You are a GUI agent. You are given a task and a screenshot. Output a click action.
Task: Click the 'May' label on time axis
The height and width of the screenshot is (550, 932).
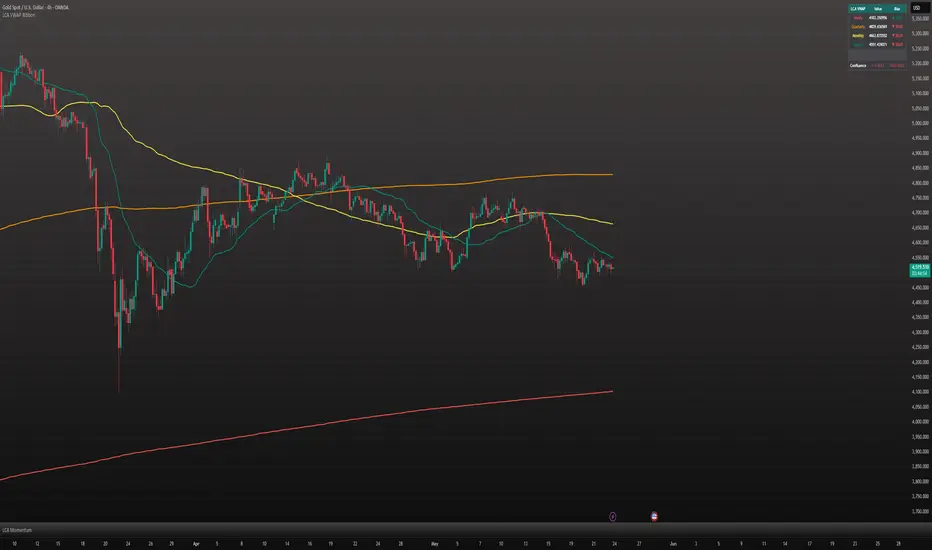pos(434,543)
